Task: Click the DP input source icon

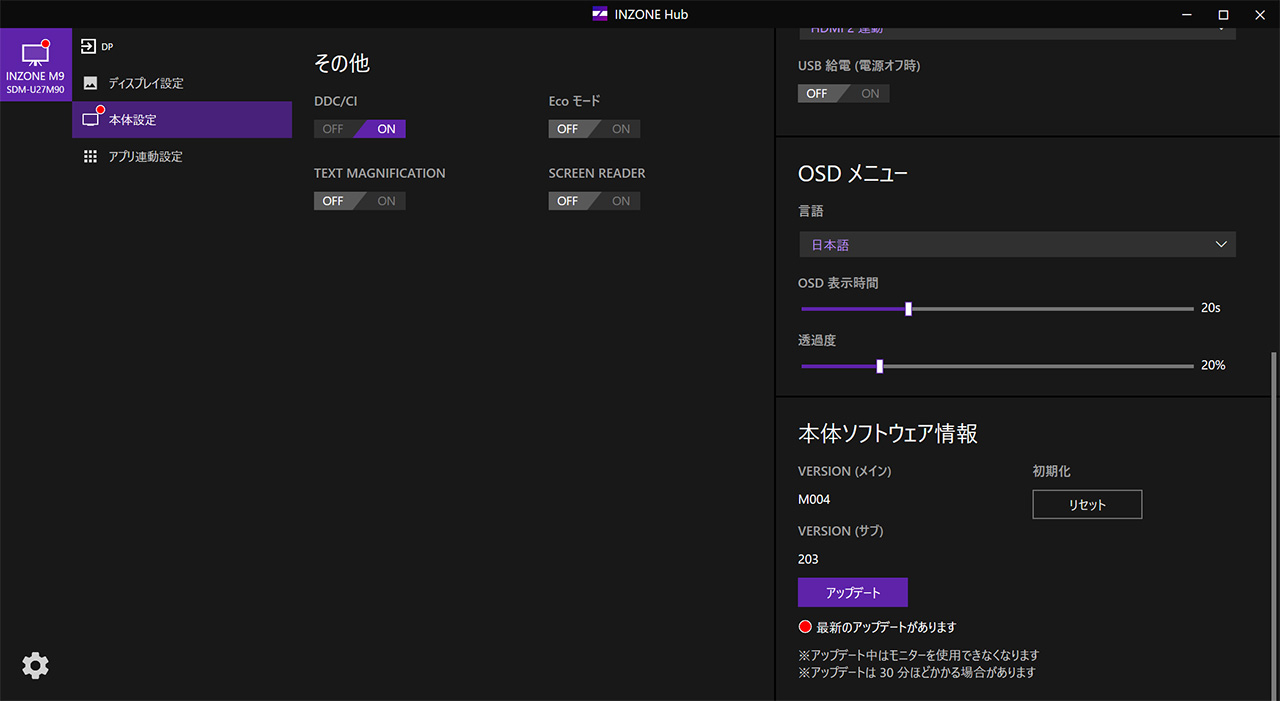Action: click(x=89, y=46)
